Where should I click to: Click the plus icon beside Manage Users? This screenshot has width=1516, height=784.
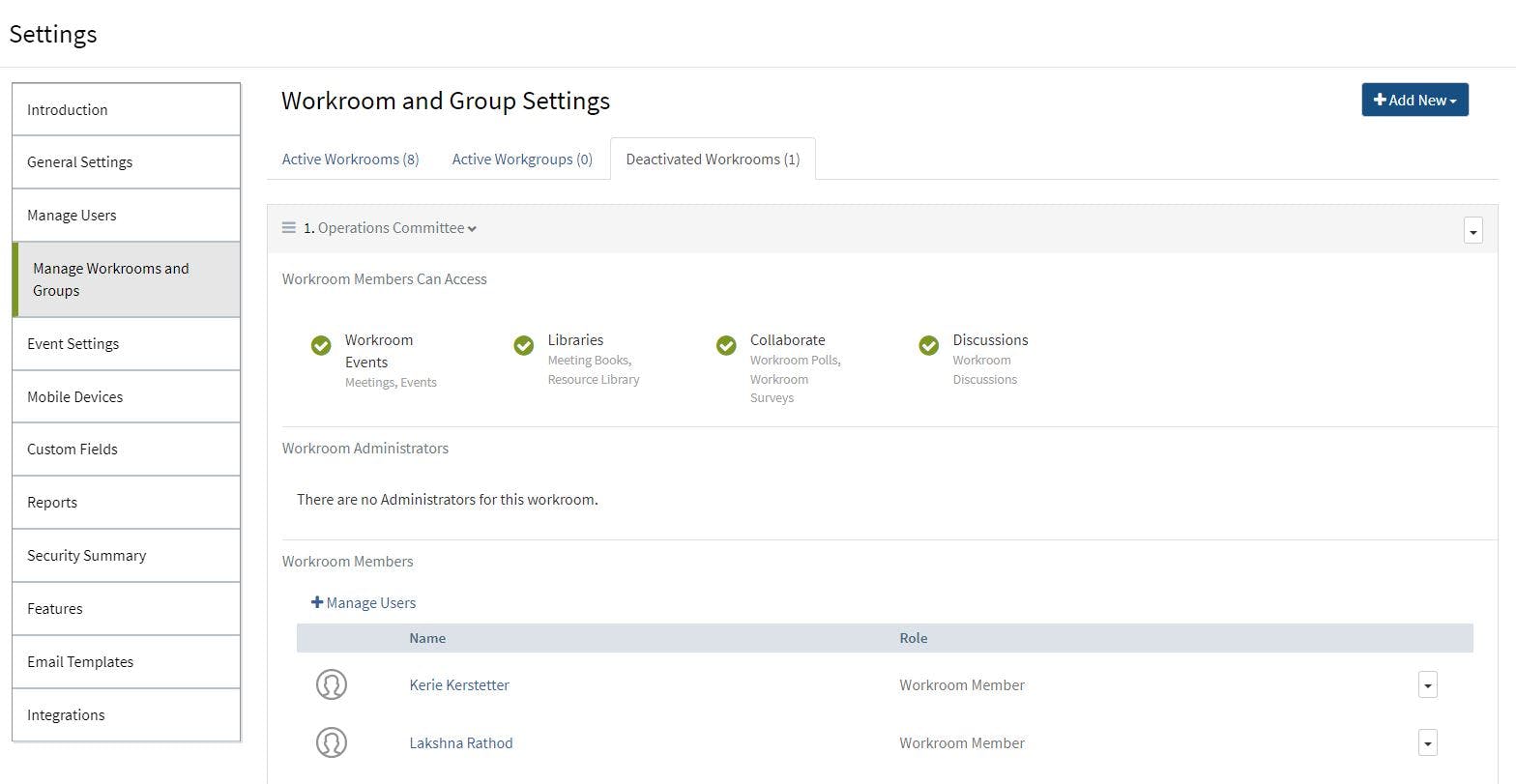pyautogui.click(x=317, y=602)
